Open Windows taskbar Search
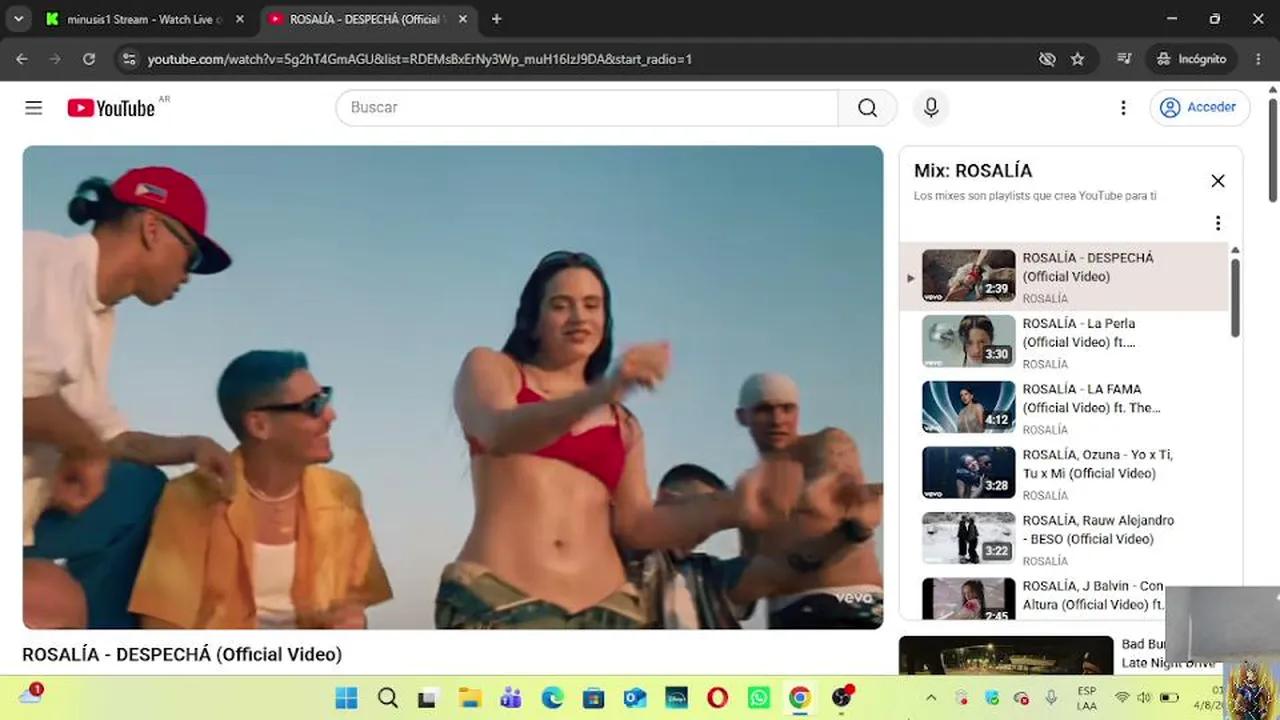This screenshot has width=1280, height=720. [x=388, y=698]
